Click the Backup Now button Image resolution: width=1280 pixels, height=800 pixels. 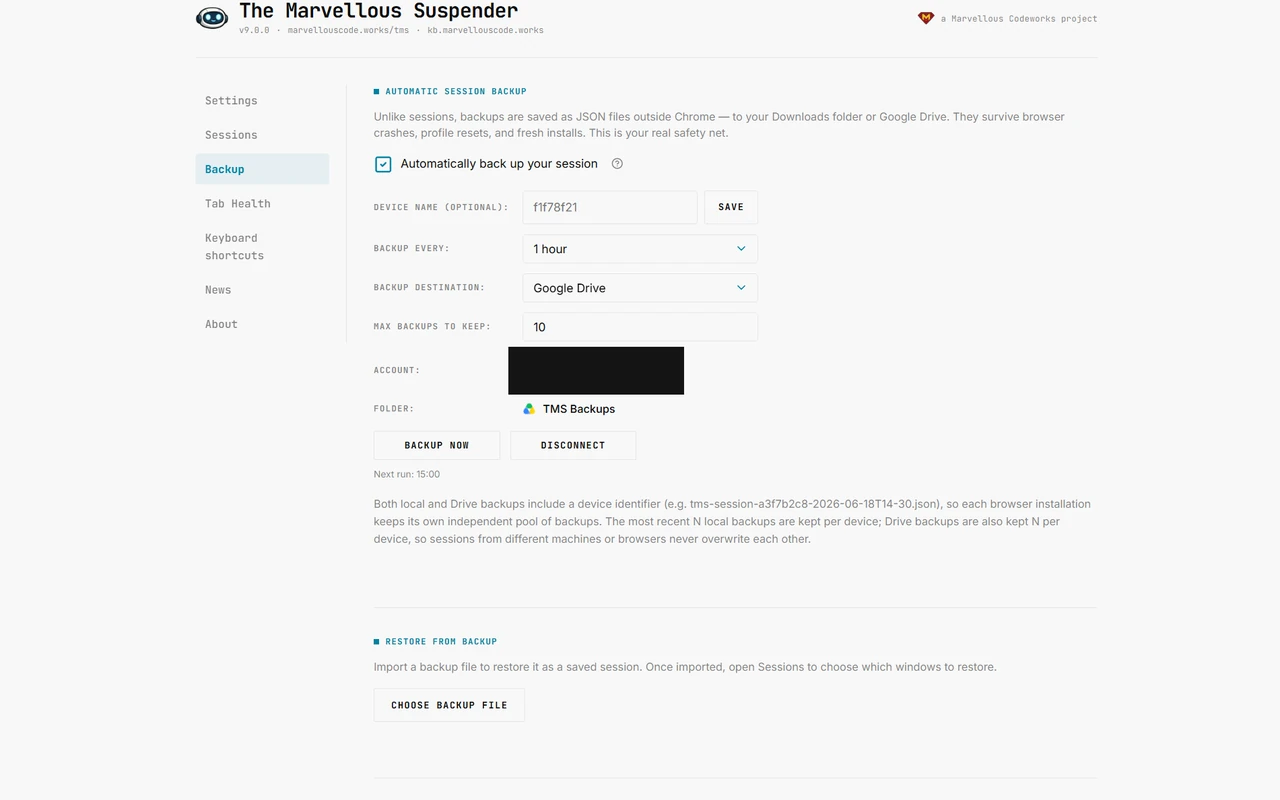[x=437, y=445]
